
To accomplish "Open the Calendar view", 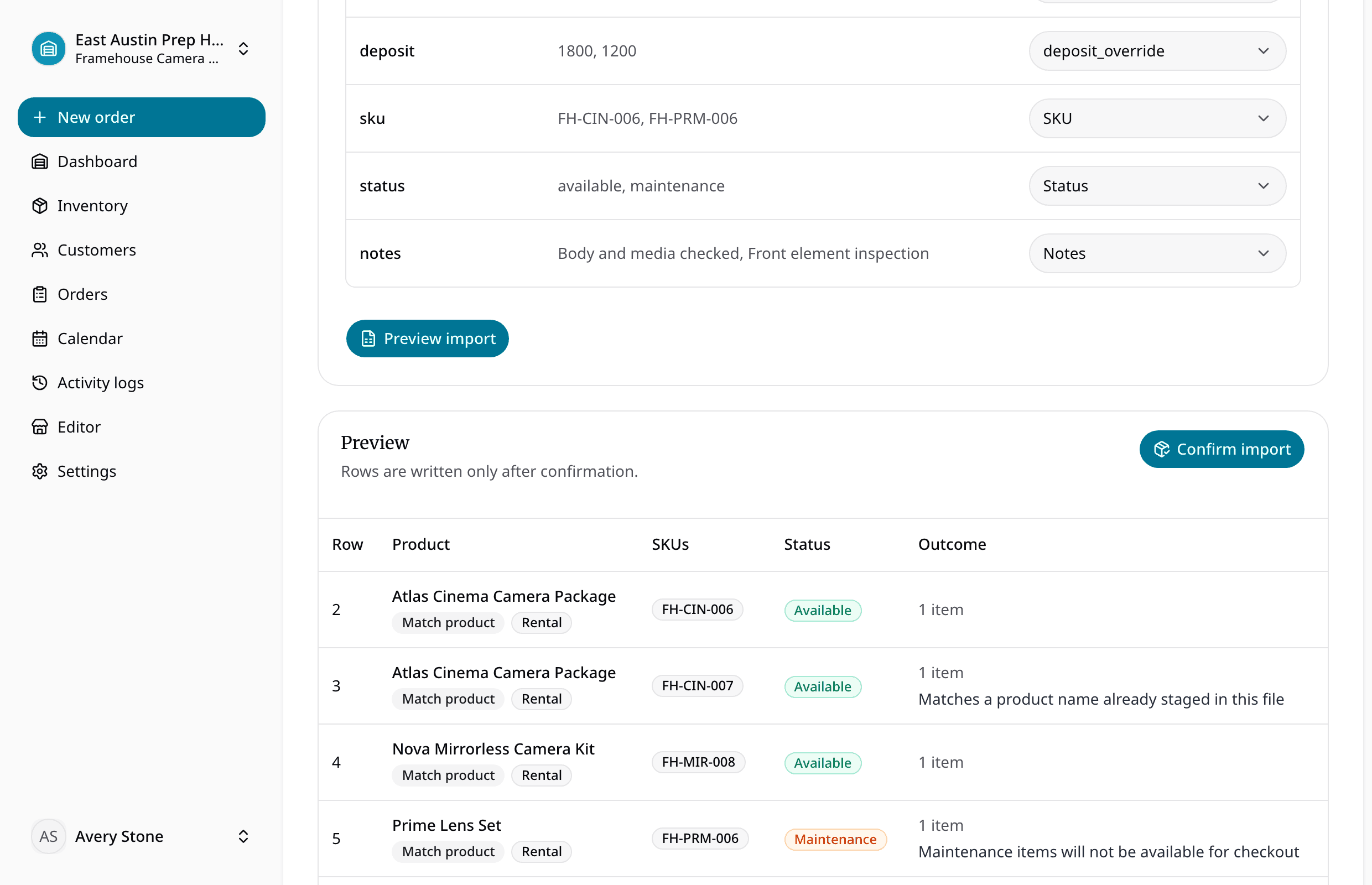I will click(x=142, y=339).
